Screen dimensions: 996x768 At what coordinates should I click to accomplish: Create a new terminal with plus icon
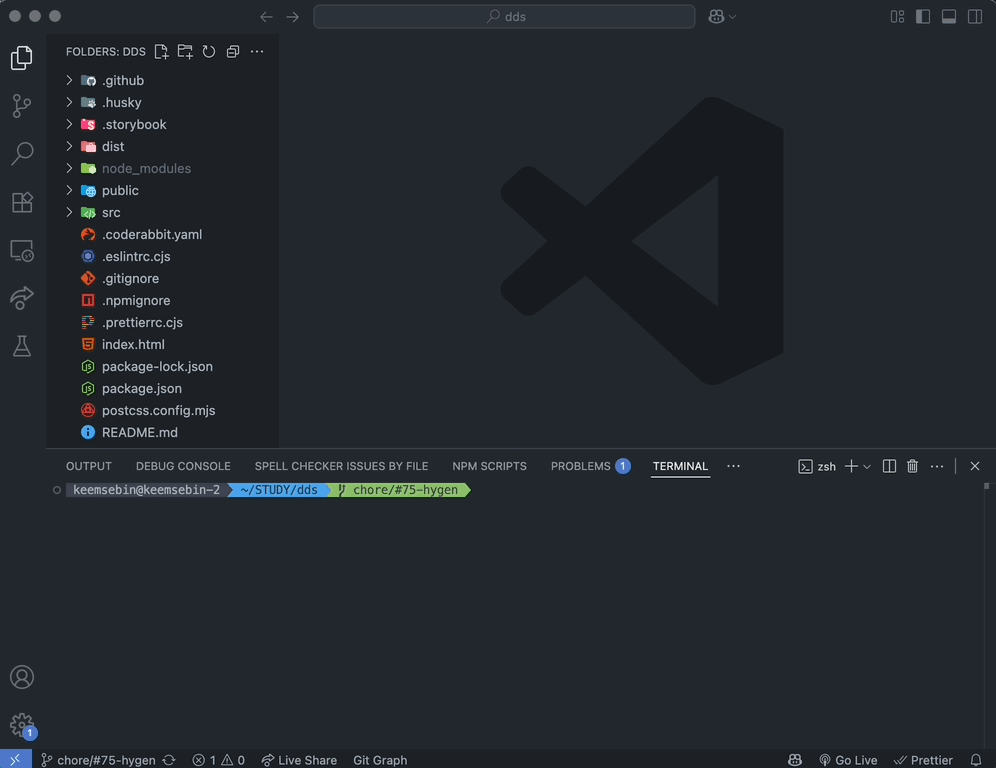pos(851,466)
